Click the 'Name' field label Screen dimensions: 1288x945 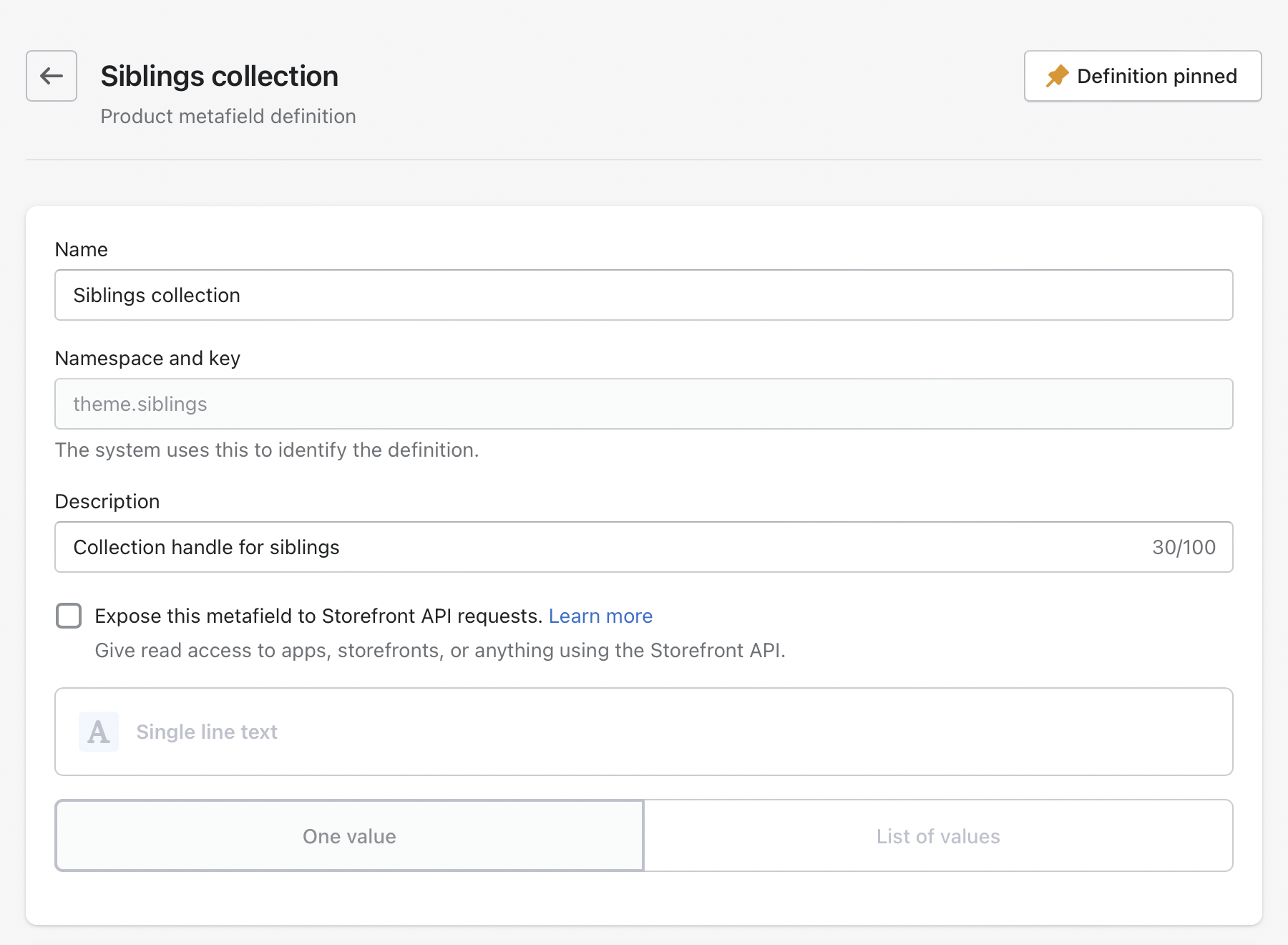(x=82, y=249)
